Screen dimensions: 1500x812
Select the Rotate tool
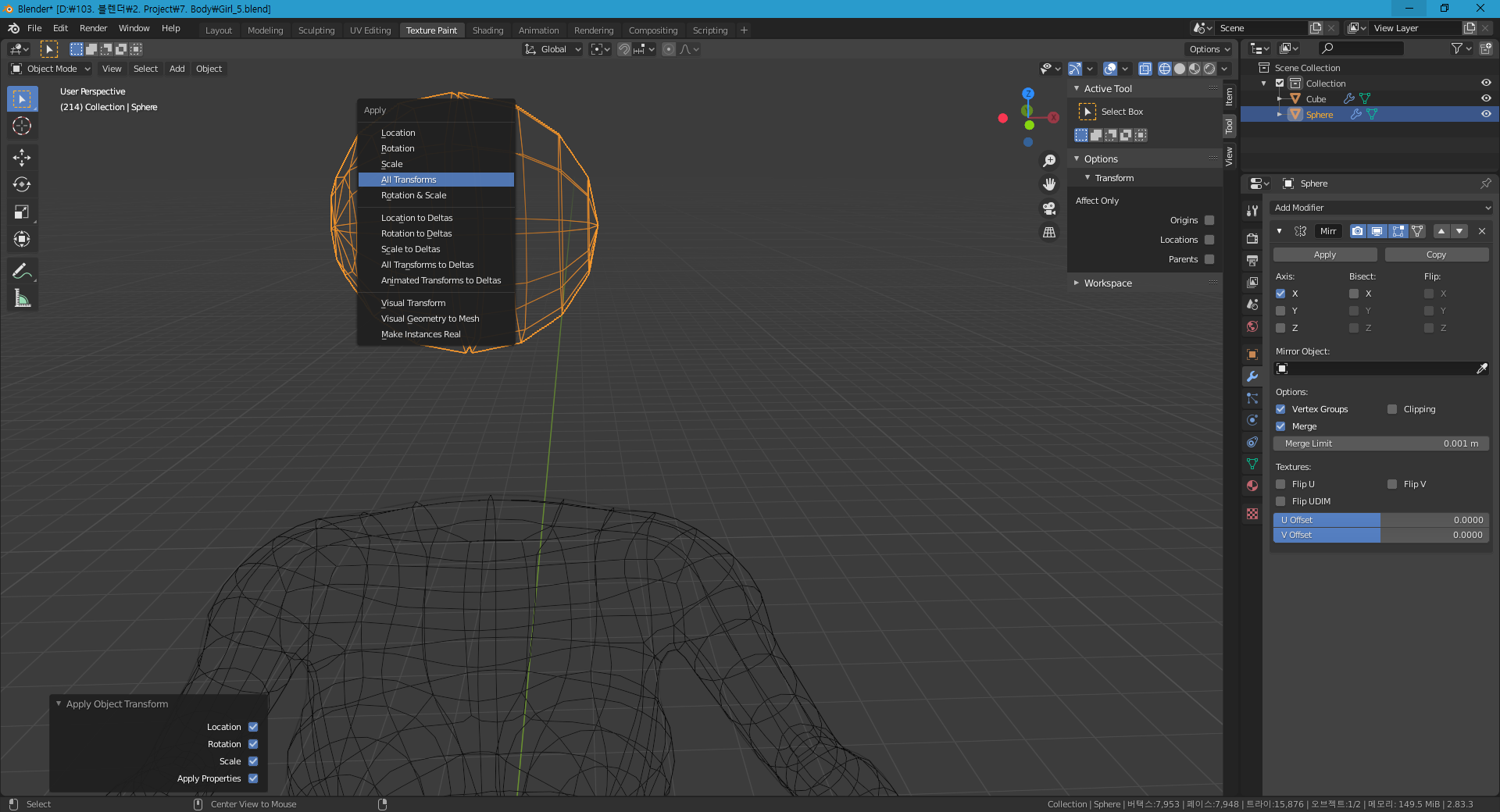pos(22,185)
